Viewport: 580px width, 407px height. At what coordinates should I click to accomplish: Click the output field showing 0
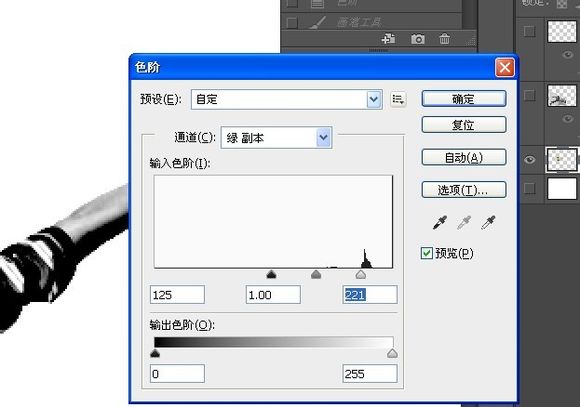click(177, 373)
